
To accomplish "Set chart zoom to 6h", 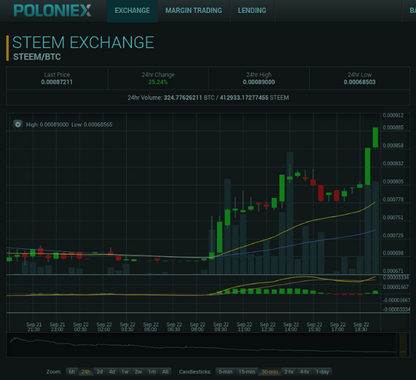I will (72, 372).
